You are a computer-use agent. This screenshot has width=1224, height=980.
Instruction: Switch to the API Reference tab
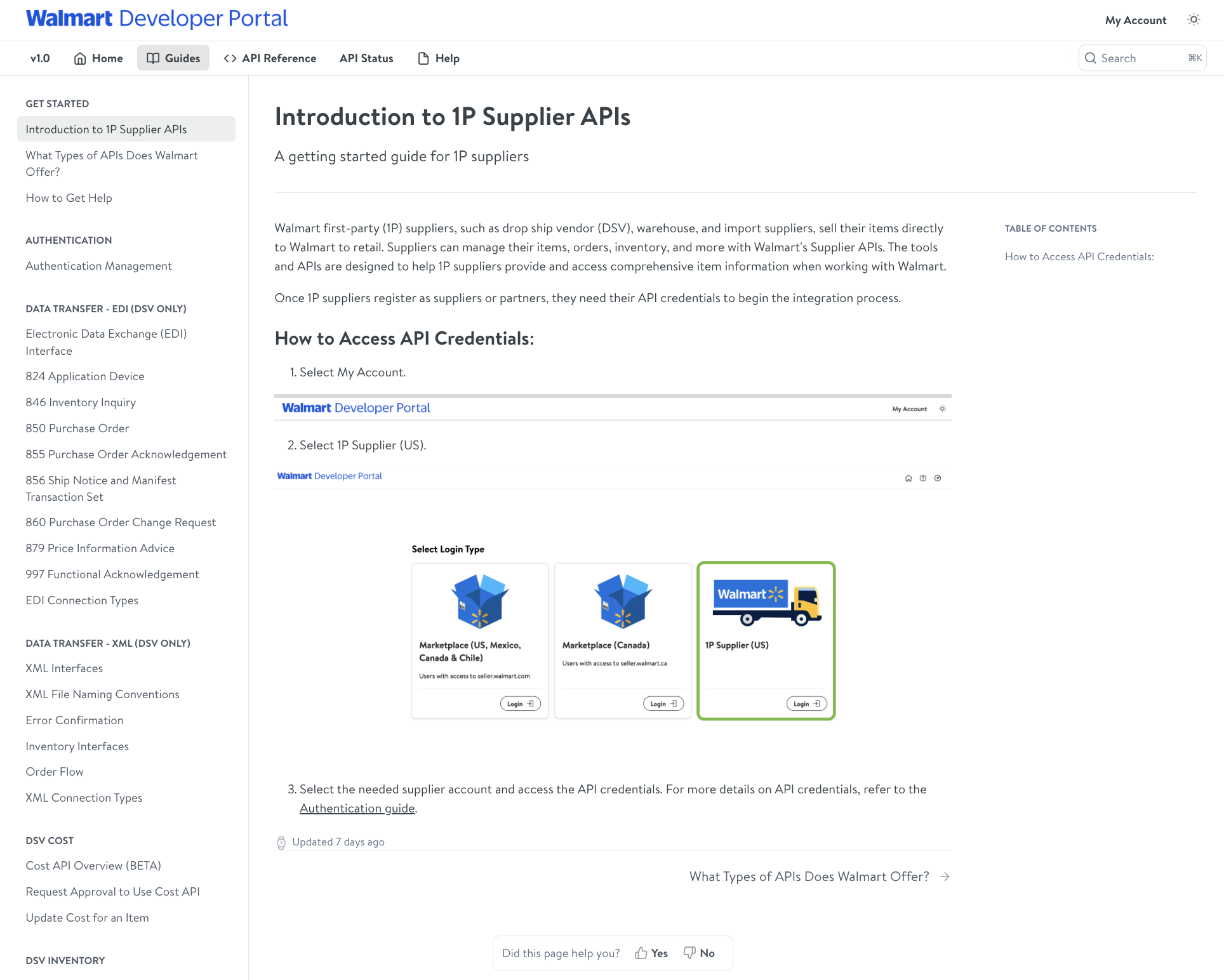(270, 58)
